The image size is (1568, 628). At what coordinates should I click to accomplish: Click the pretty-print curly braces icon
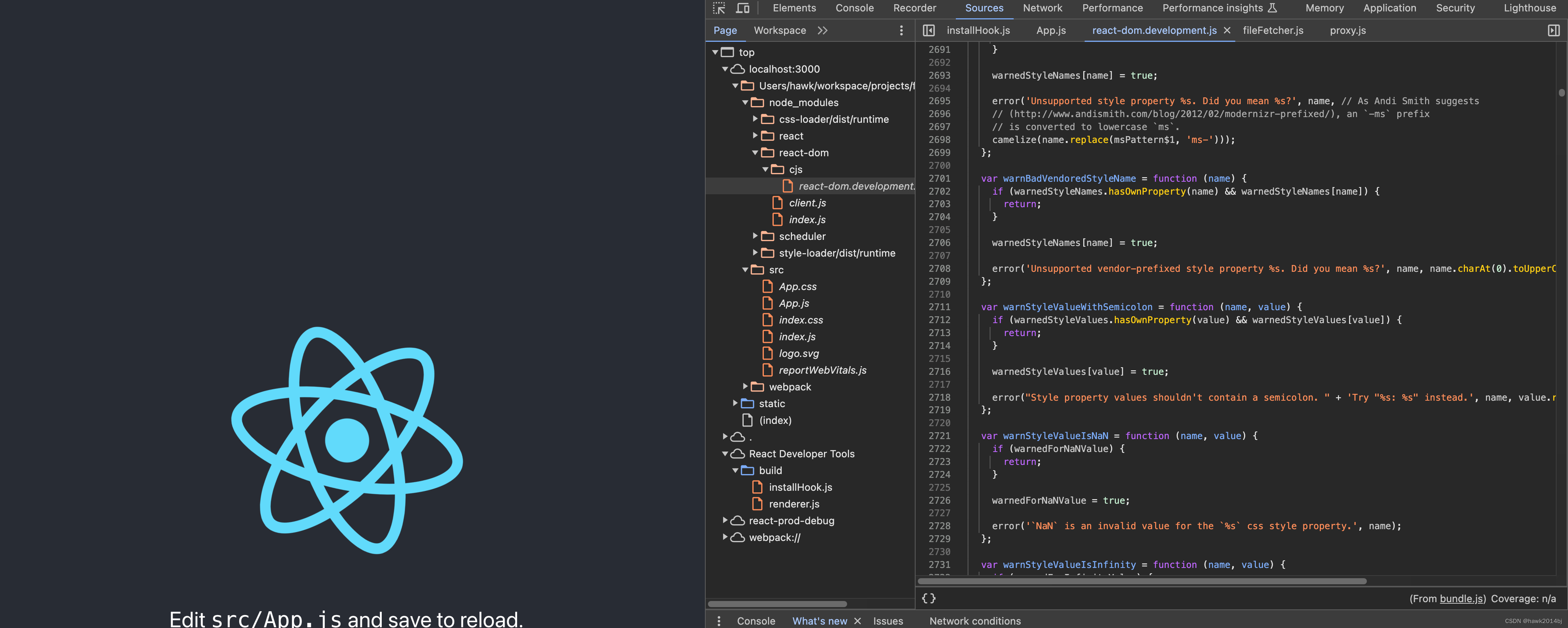coord(928,598)
